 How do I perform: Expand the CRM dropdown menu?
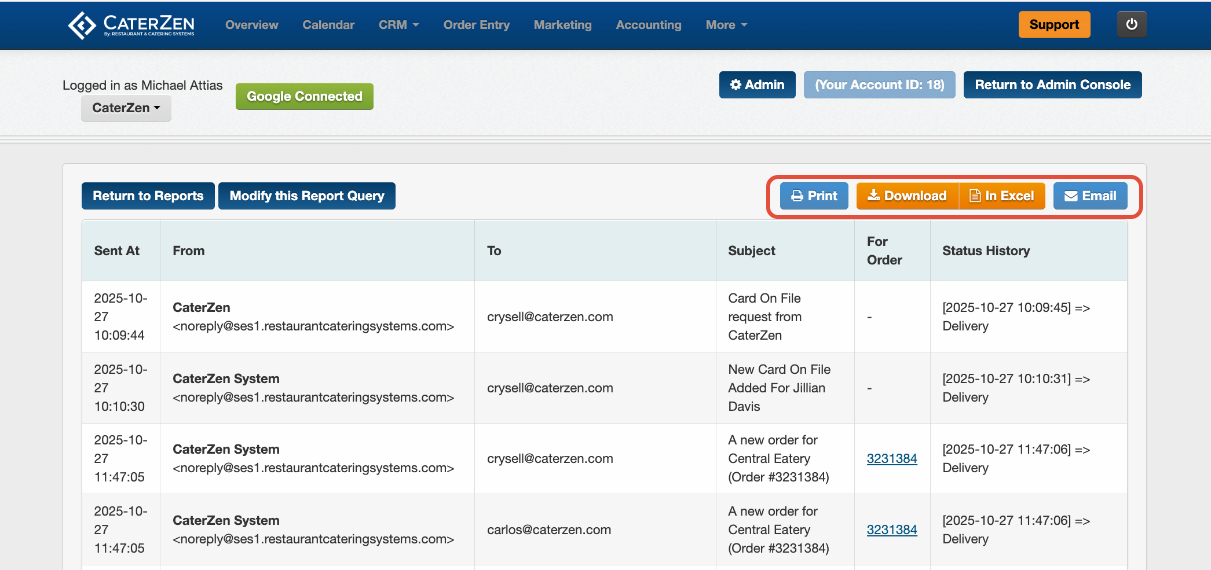coord(399,25)
